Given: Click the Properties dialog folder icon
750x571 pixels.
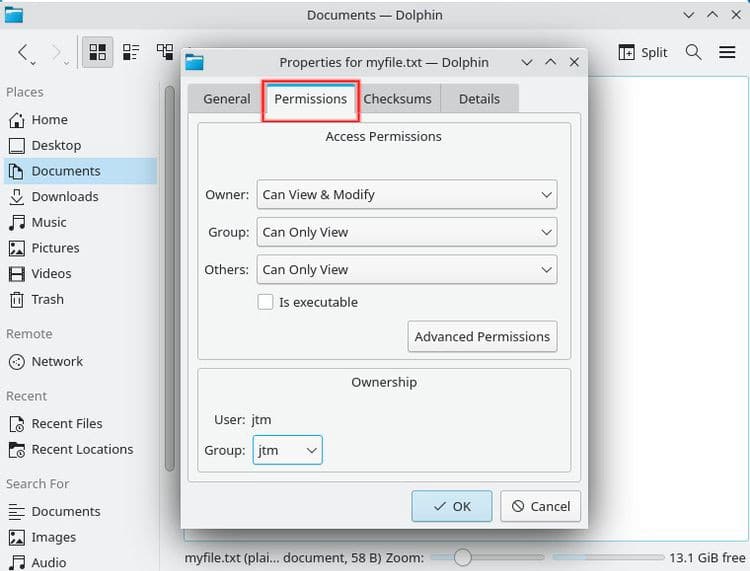Looking at the screenshot, I should tap(194, 62).
